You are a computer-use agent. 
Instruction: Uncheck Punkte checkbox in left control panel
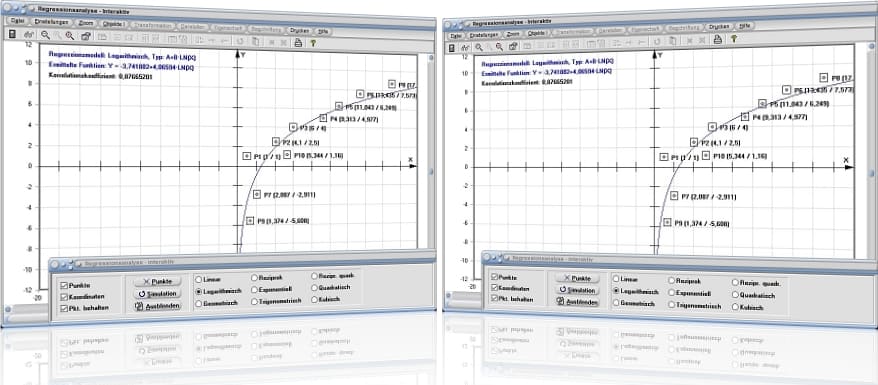tap(64, 285)
